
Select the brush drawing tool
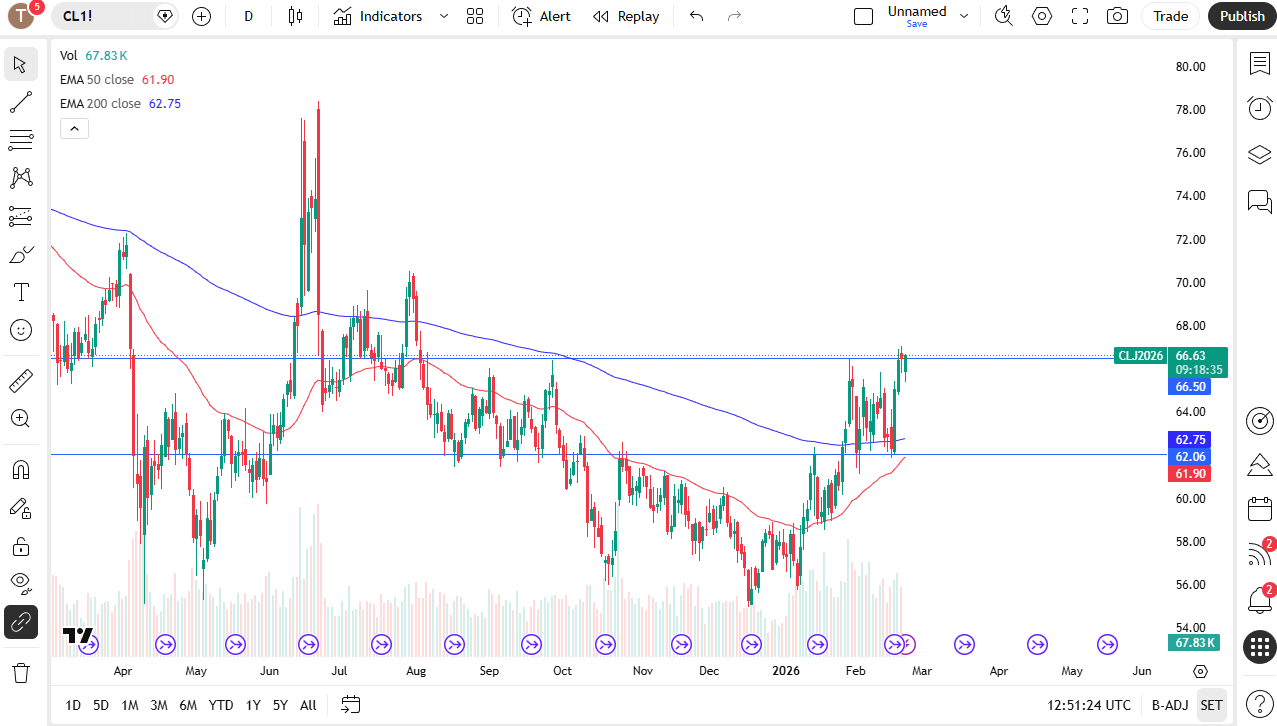point(20,254)
